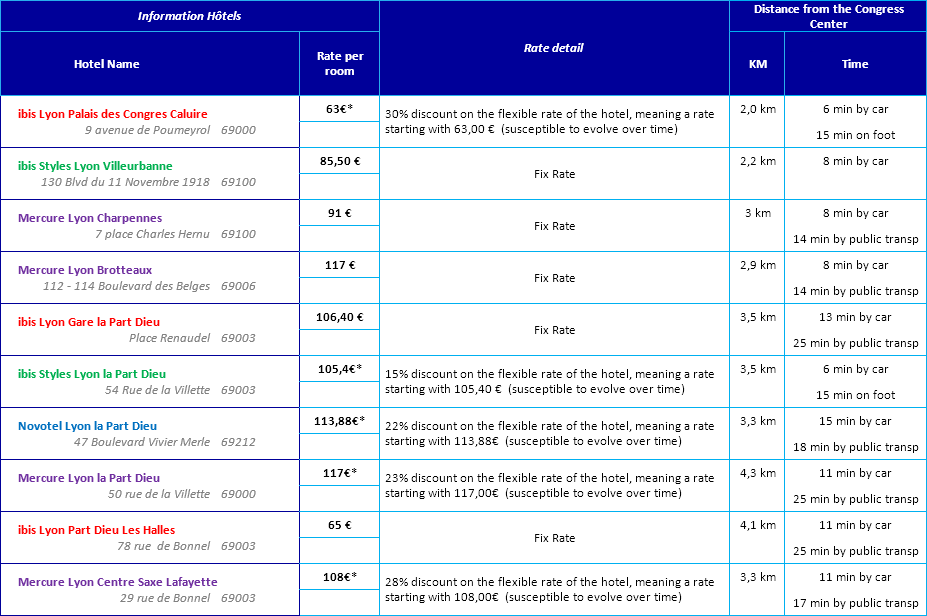The width and height of the screenshot is (927, 616).
Task: Select the distance cell '3 km'
Action: pos(758,213)
